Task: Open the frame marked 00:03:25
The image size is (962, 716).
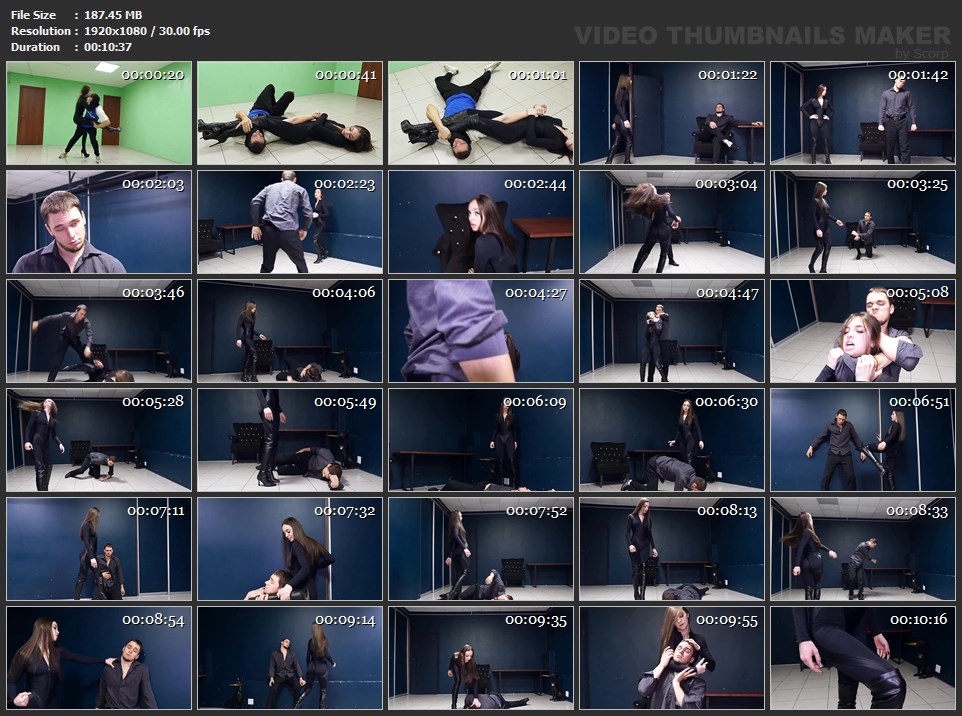Action: [x=863, y=222]
